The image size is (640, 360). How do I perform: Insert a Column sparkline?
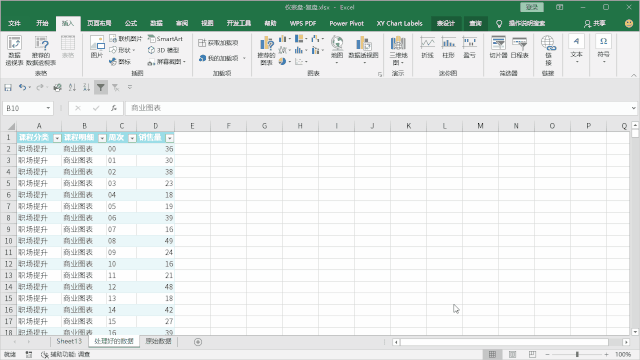click(449, 47)
